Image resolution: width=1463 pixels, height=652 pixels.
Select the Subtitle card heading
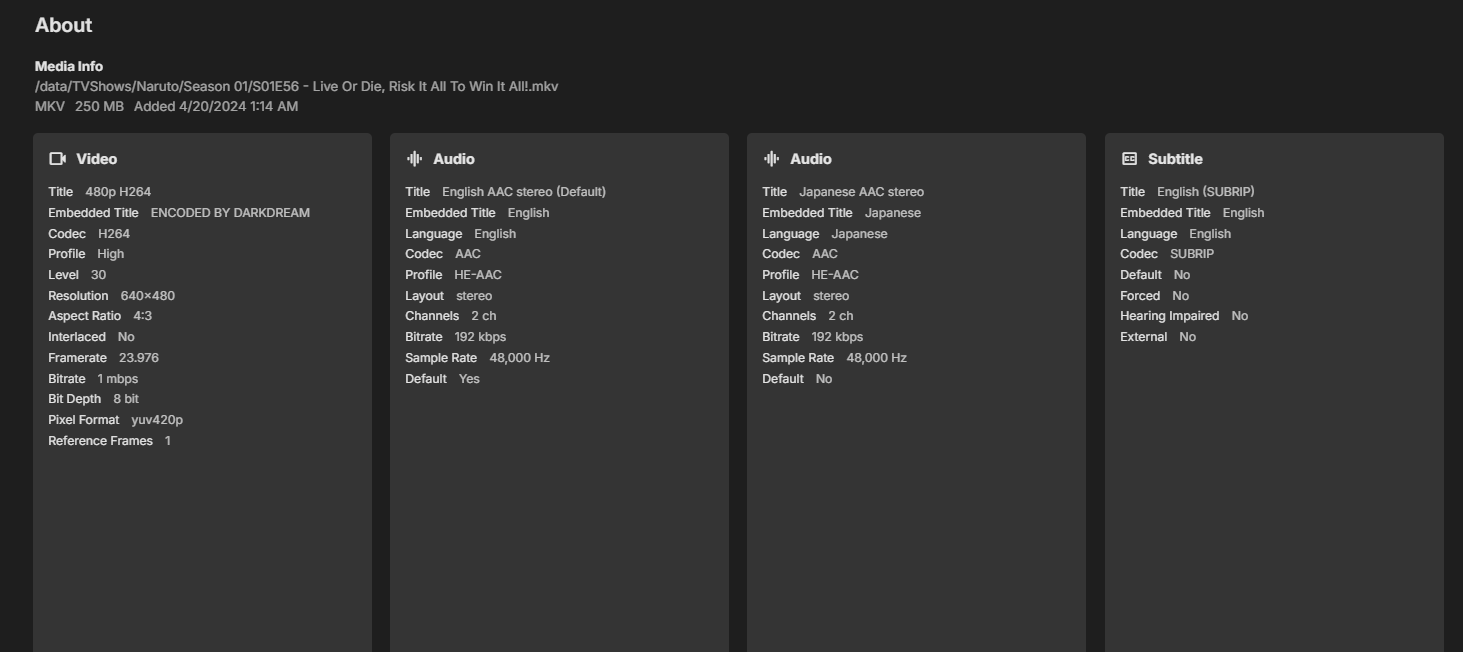click(1175, 159)
